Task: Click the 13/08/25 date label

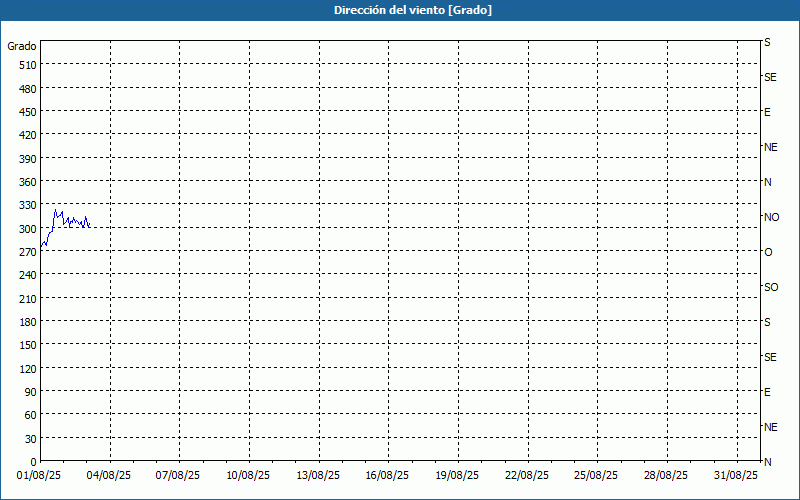Action: 318,476
